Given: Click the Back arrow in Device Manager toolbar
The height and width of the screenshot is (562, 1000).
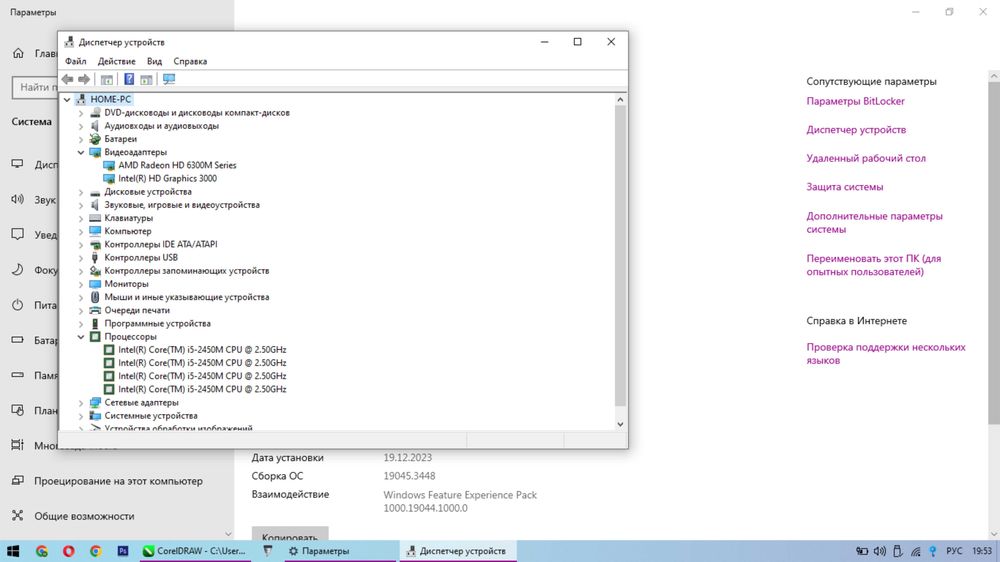Looking at the screenshot, I should click(x=68, y=79).
